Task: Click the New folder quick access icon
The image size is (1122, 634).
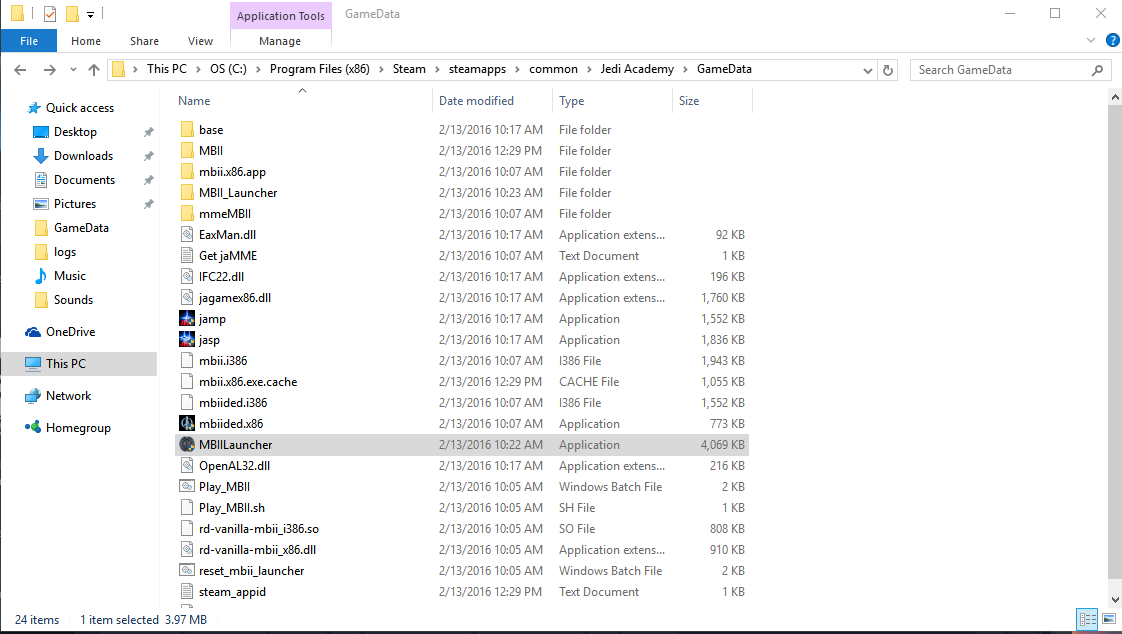Action: (x=72, y=14)
